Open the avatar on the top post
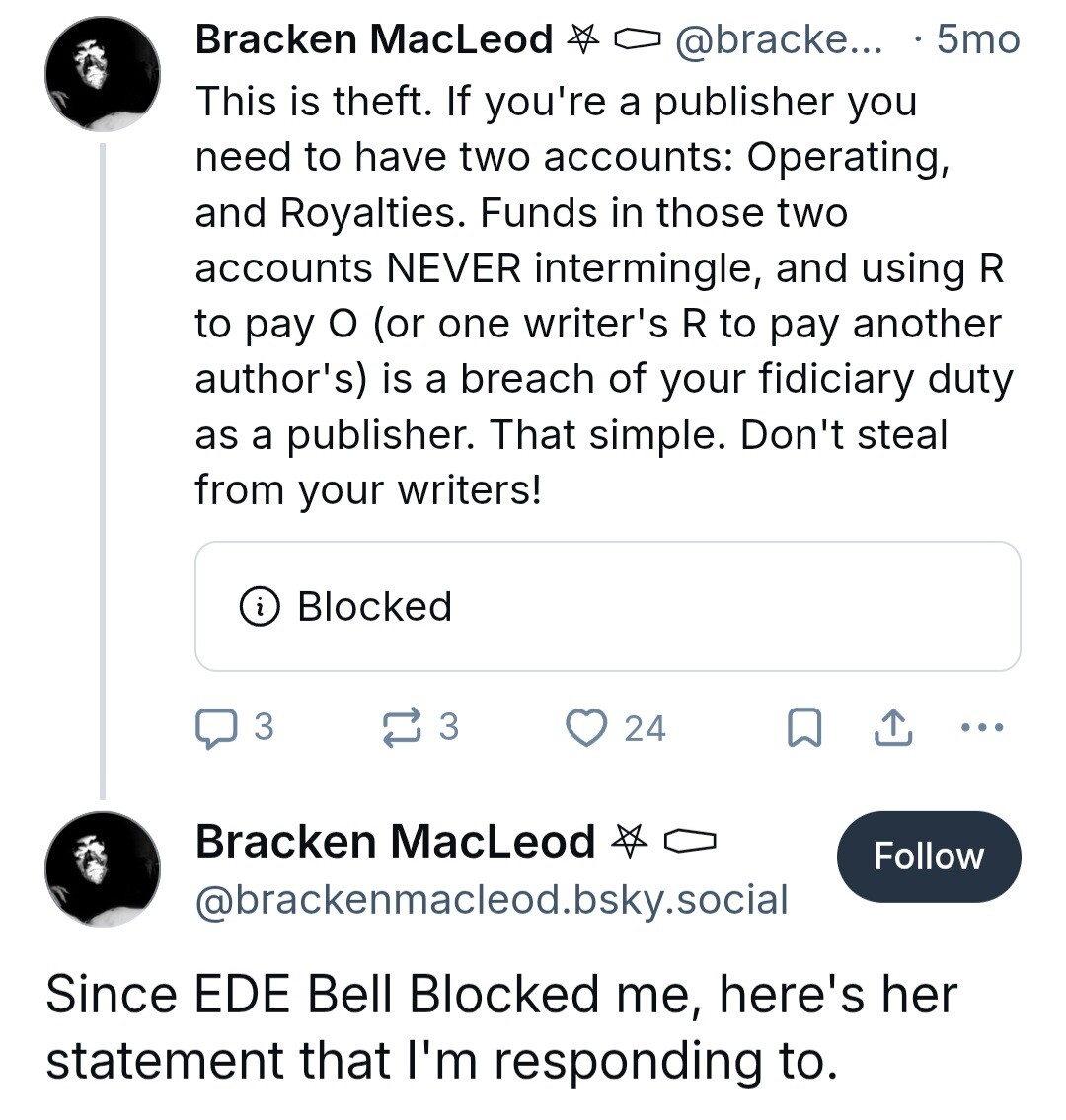The width and height of the screenshot is (1066, 1120). (x=103, y=74)
